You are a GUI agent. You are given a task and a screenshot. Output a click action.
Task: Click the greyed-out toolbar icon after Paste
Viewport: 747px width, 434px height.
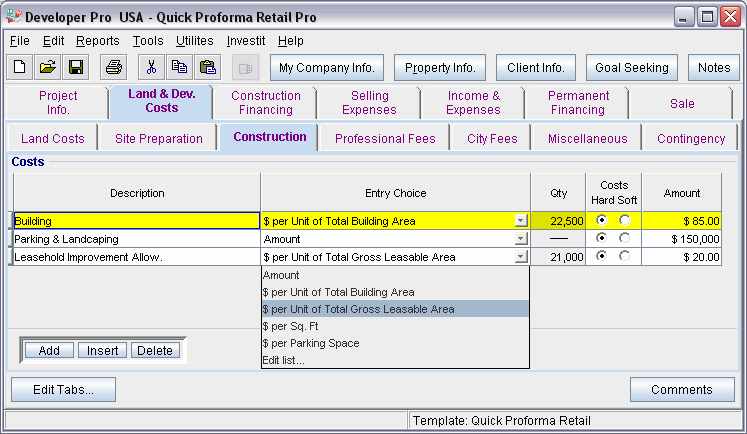(x=245, y=68)
